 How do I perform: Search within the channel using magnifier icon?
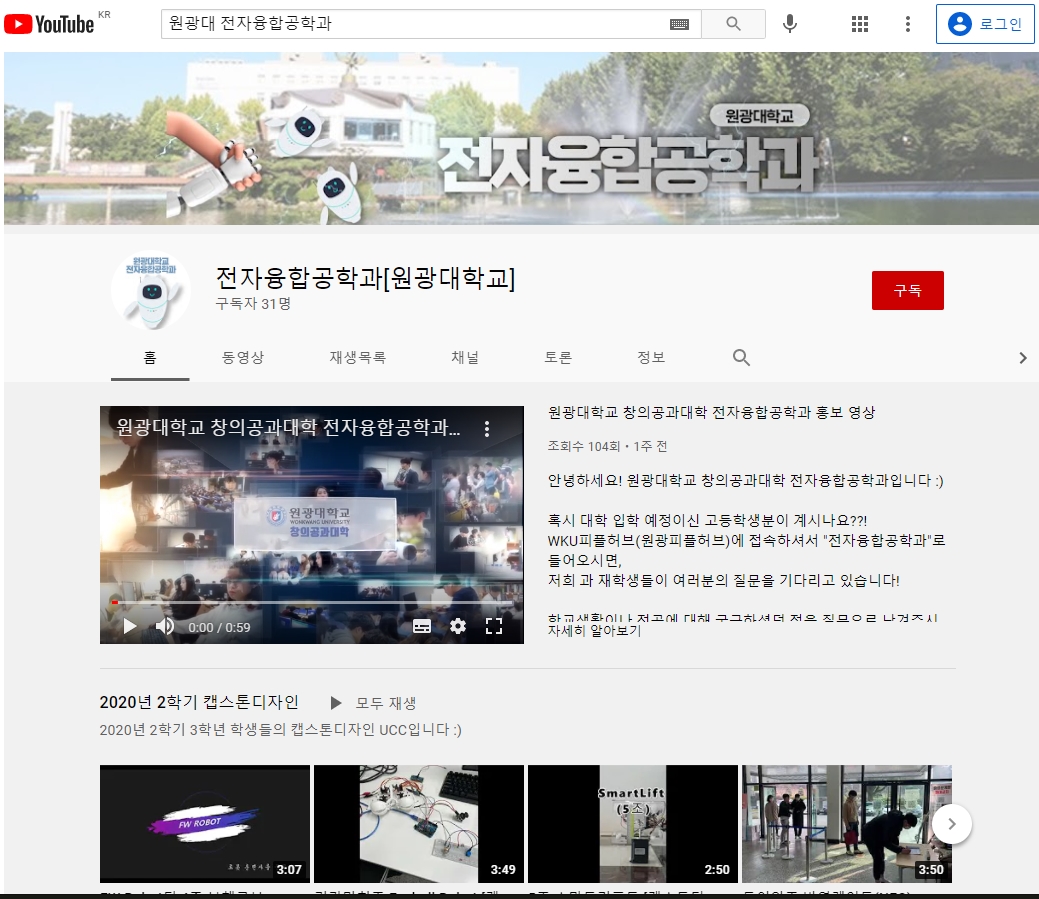click(x=741, y=358)
